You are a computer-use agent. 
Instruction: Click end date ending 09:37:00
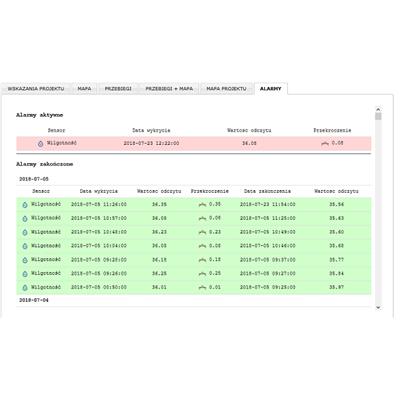coord(268,260)
